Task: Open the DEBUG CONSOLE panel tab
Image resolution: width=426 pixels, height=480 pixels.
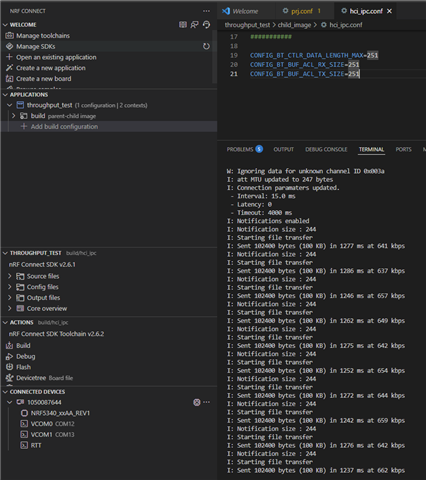Action: 326,149
